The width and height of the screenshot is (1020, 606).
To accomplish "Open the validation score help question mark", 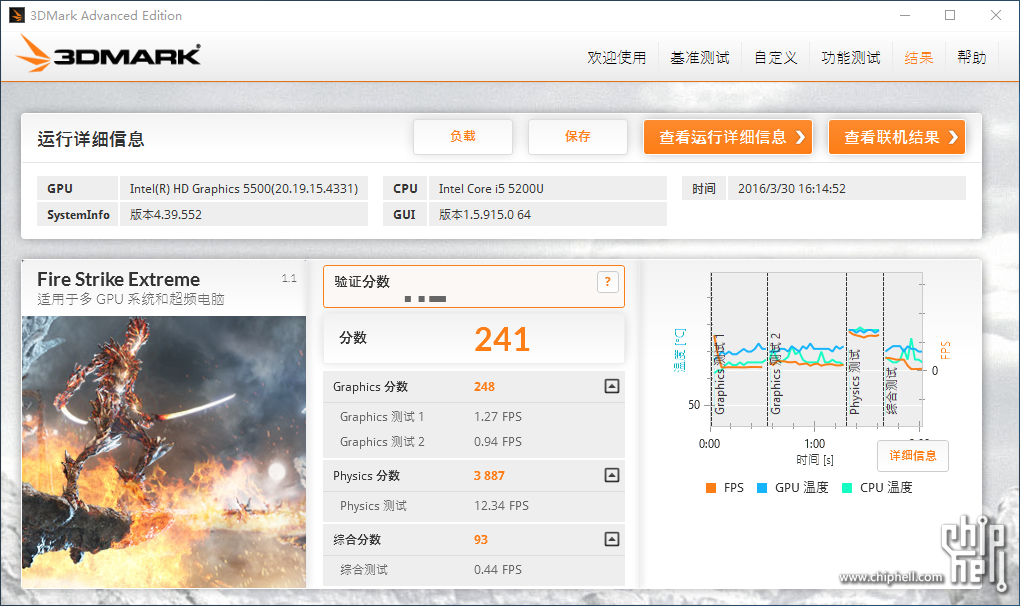I will point(608,282).
